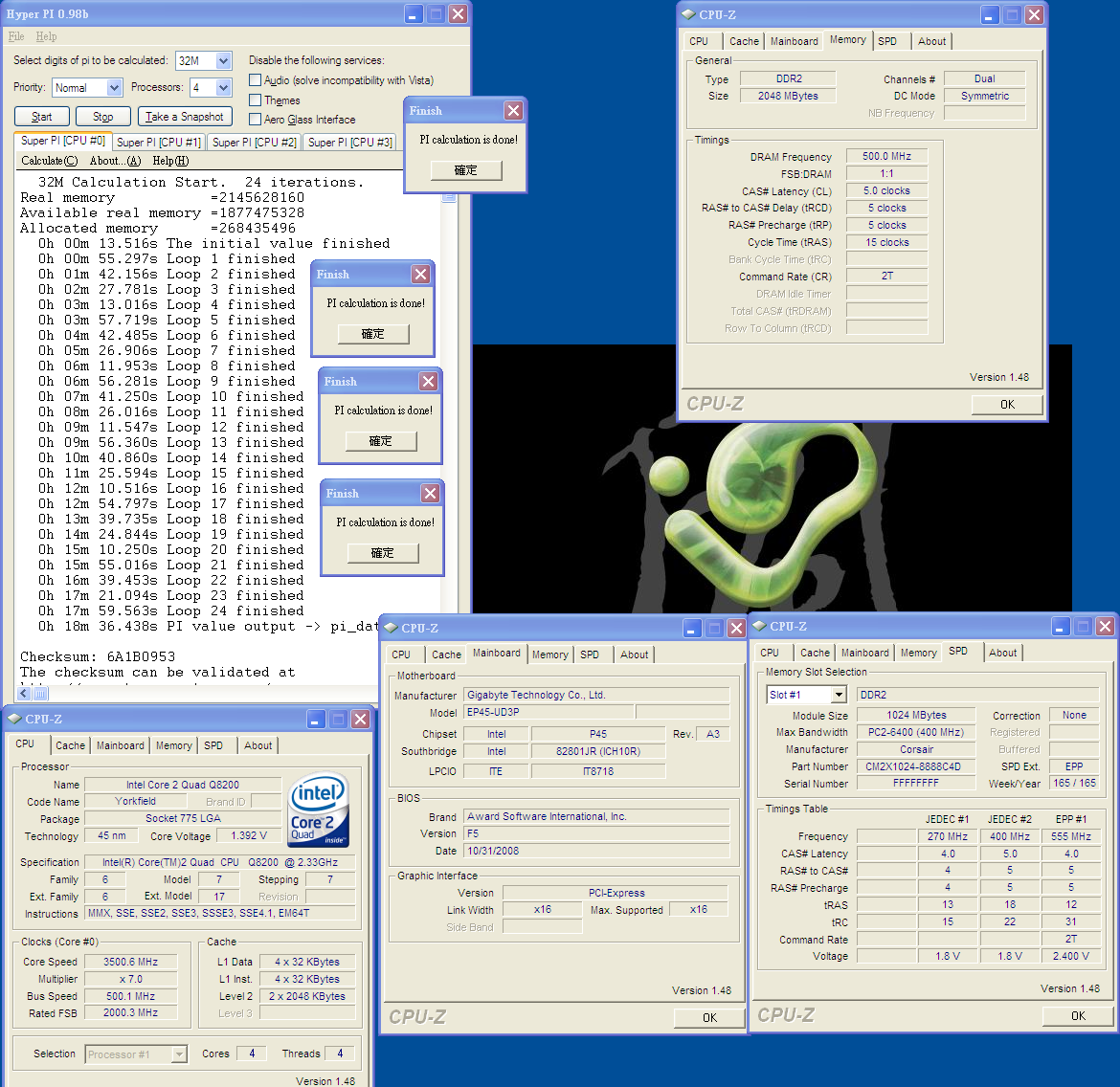Click the CPU-Z icon in the Mainboard window title bar

[x=391, y=628]
